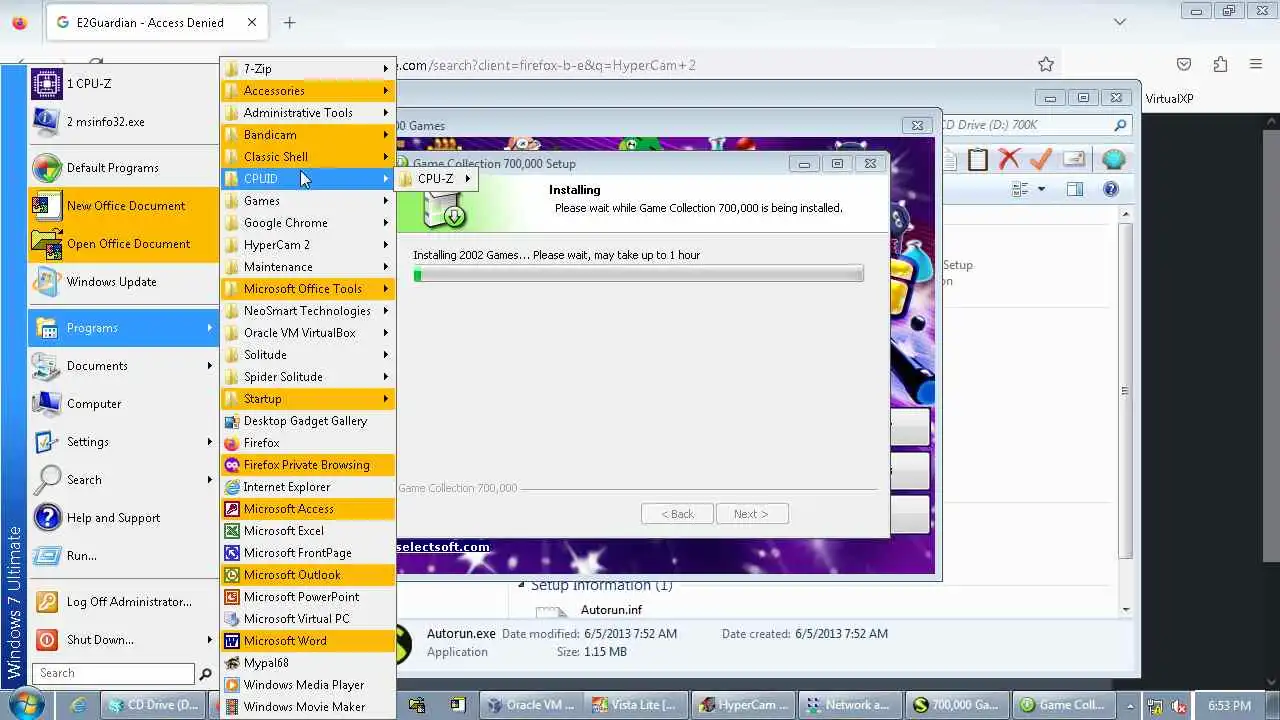The width and height of the screenshot is (1280, 720).
Task: Open Desktop Gadget Gallery
Action: point(308,421)
